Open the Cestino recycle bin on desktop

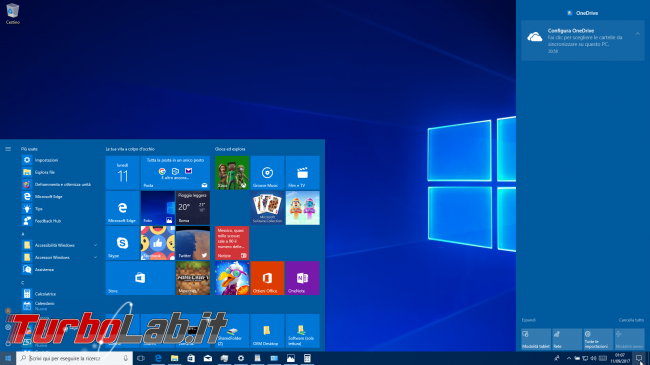(12, 13)
